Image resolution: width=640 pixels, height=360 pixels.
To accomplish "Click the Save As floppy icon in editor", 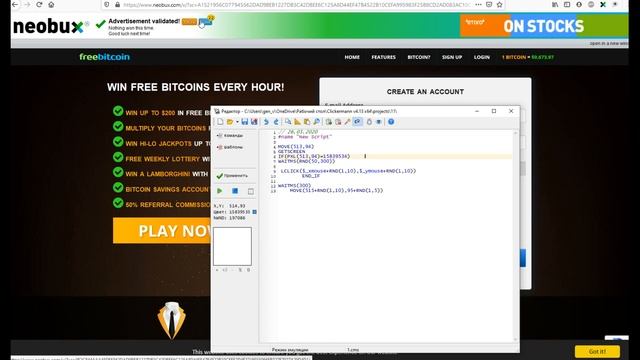I will point(254,122).
